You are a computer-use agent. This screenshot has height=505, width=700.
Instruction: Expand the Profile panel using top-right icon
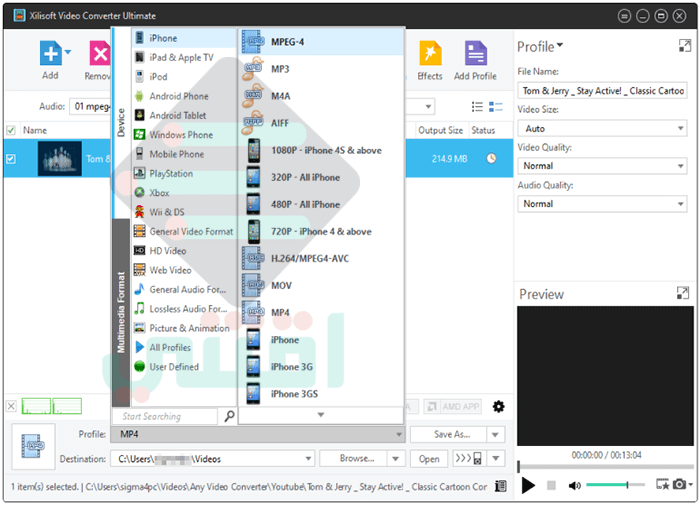coord(684,46)
